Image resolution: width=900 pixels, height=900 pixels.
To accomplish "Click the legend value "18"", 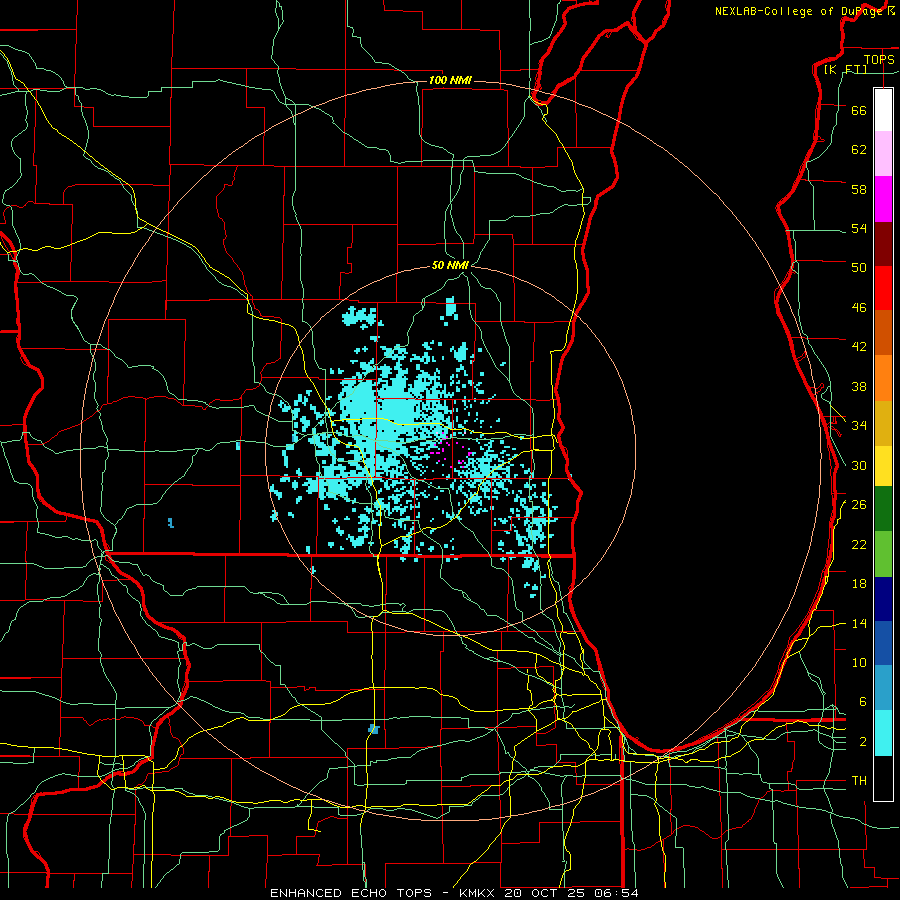I will tap(859, 584).
